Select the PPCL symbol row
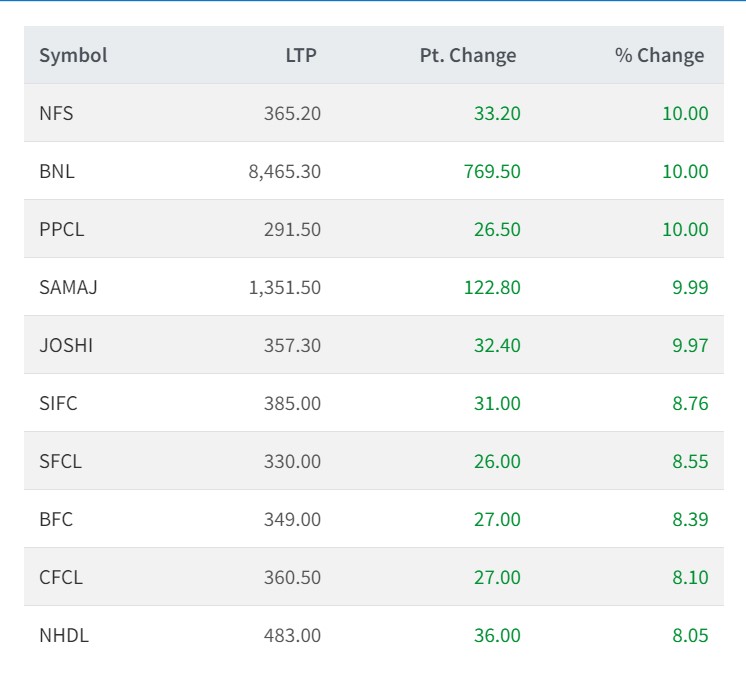 click(62, 229)
